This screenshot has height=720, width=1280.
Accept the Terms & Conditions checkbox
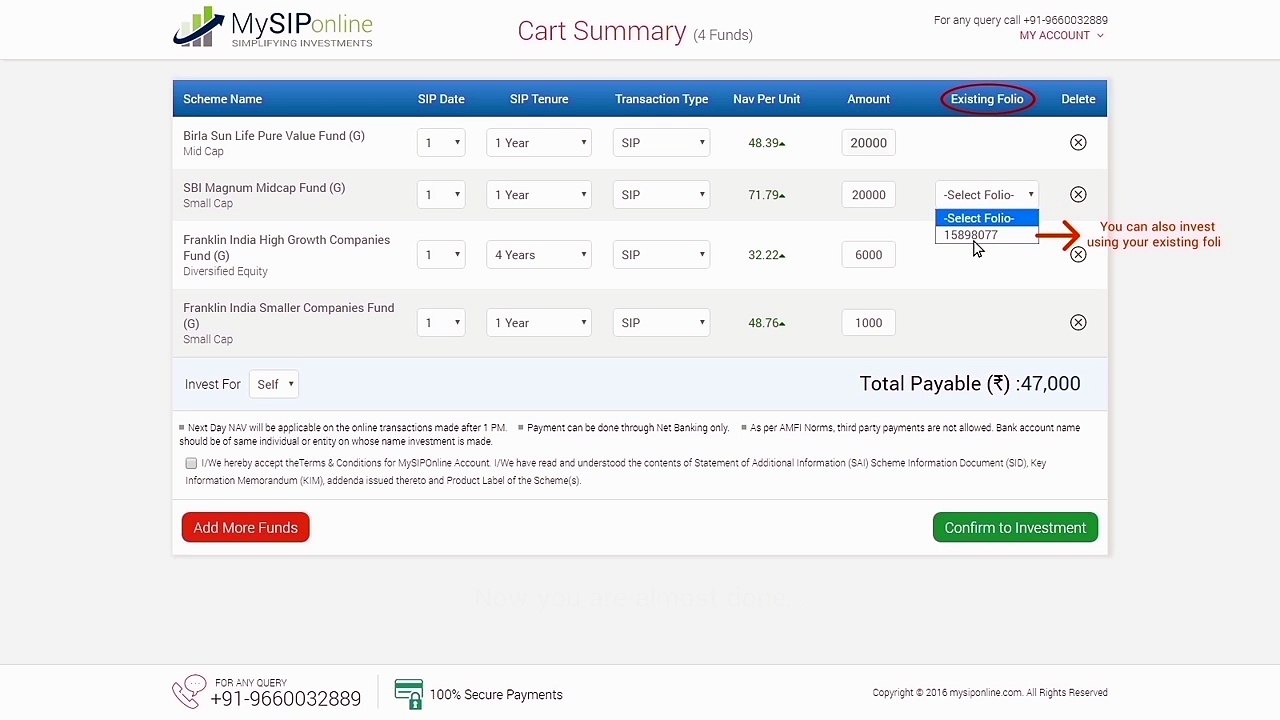click(191, 463)
